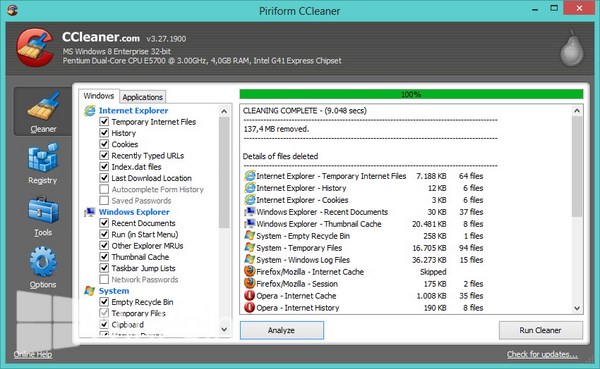Viewport: 600px width, 369px height.
Task: Click 'CLEANING COMPLETE' status line
Action: click(305, 111)
